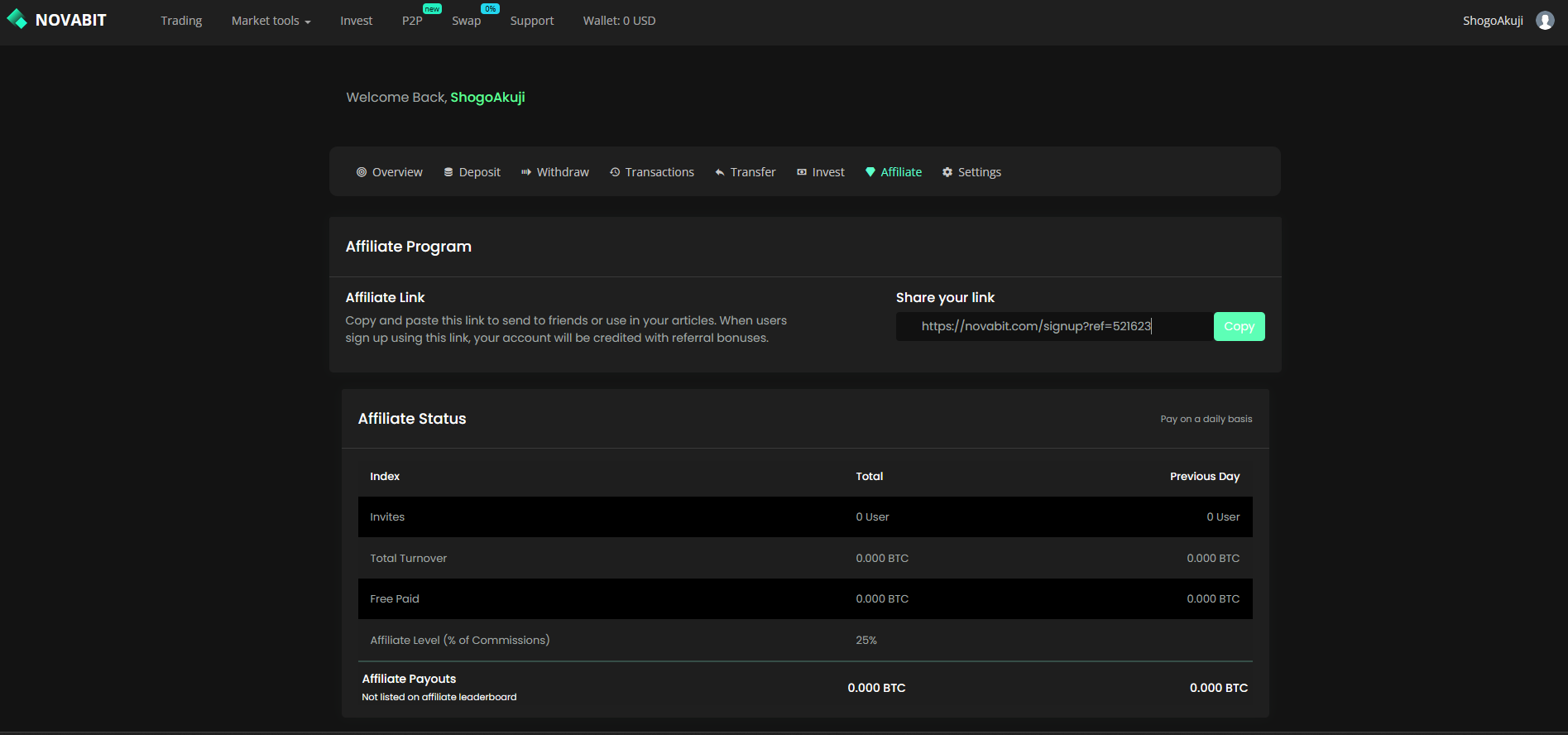Go to Swap in the navbar
Image resolution: width=1568 pixels, height=735 pixels.
(x=466, y=21)
